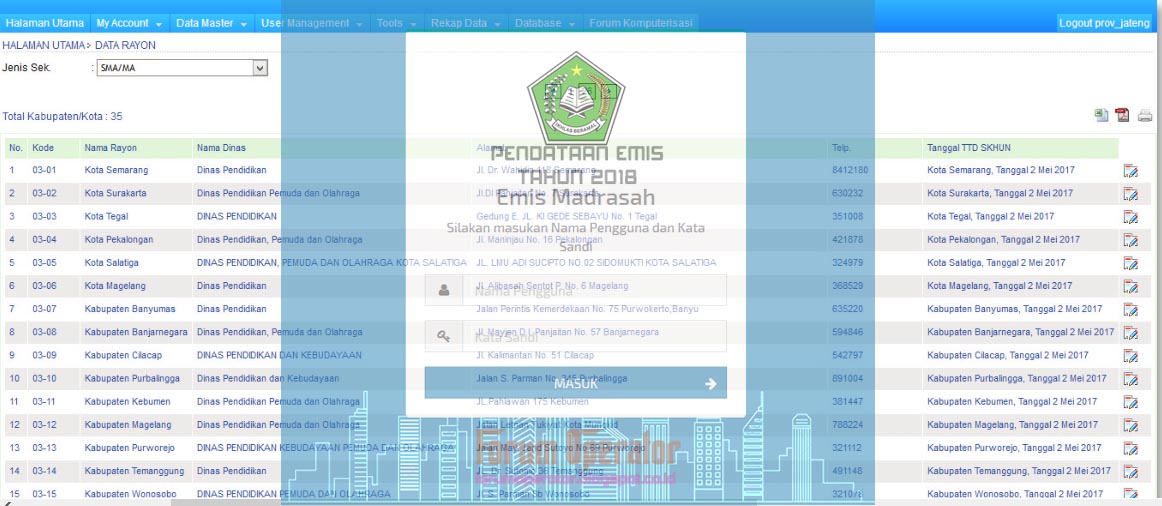Edit the Kota Magelang row
Image resolution: width=1162 pixels, height=506 pixels.
[1131, 287]
